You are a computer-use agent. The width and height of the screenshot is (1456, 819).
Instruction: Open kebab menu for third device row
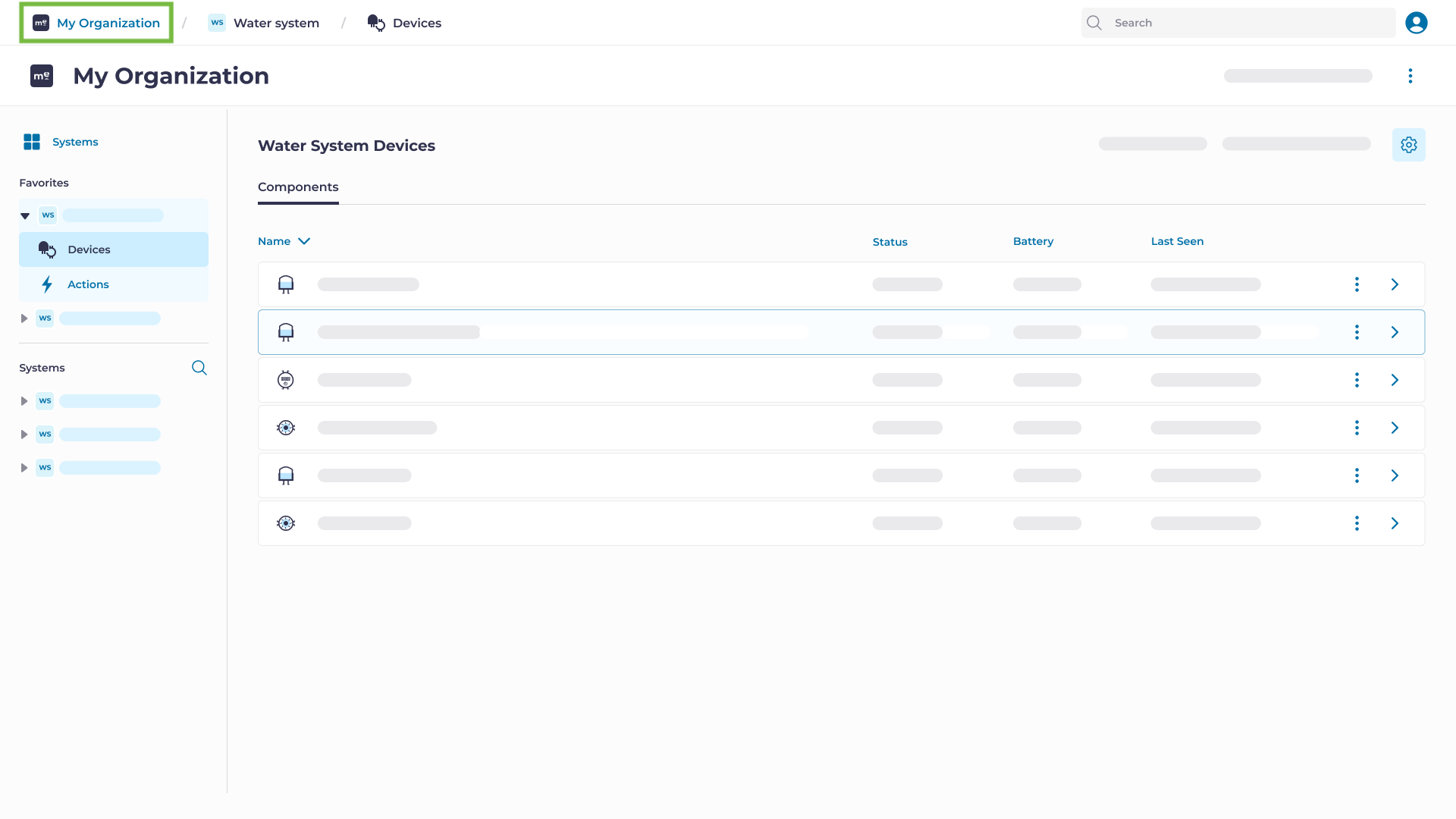1357,380
